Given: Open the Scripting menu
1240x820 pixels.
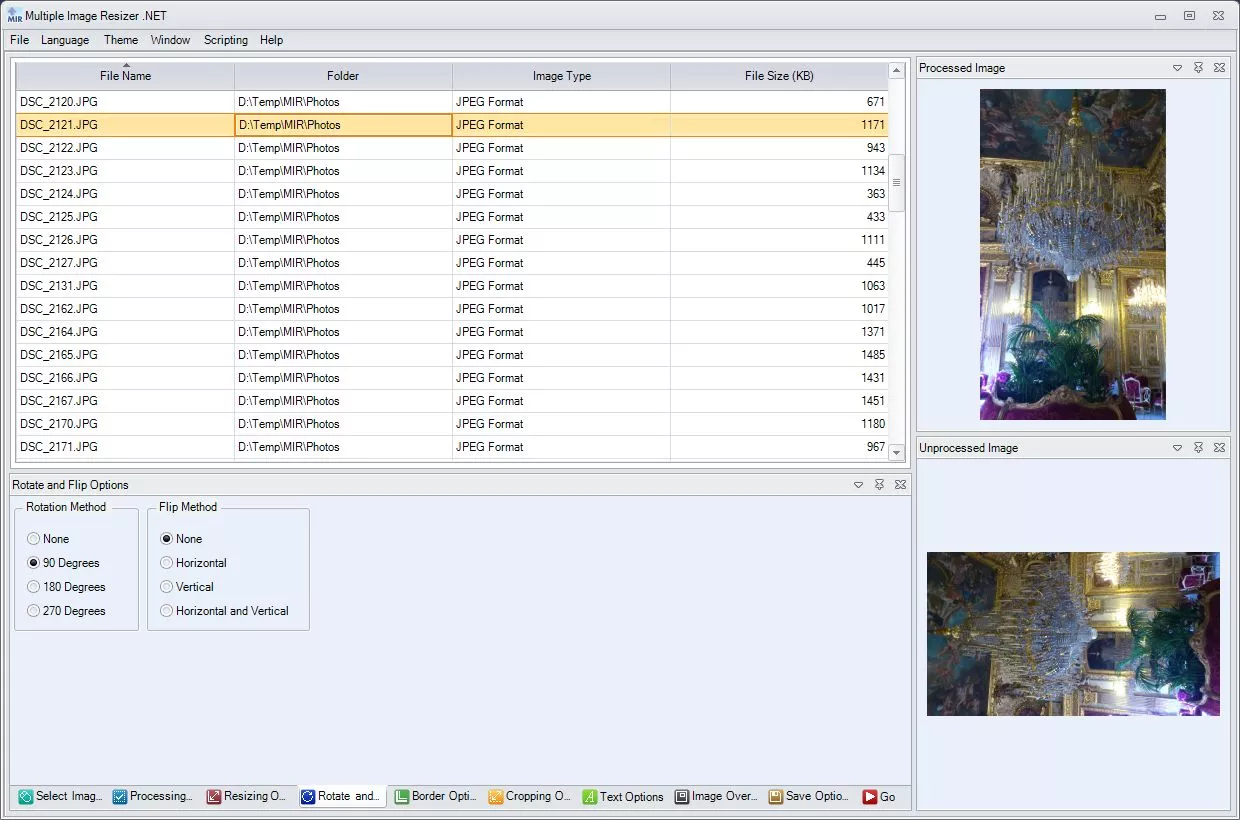Looking at the screenshot, I should (225, 40).
